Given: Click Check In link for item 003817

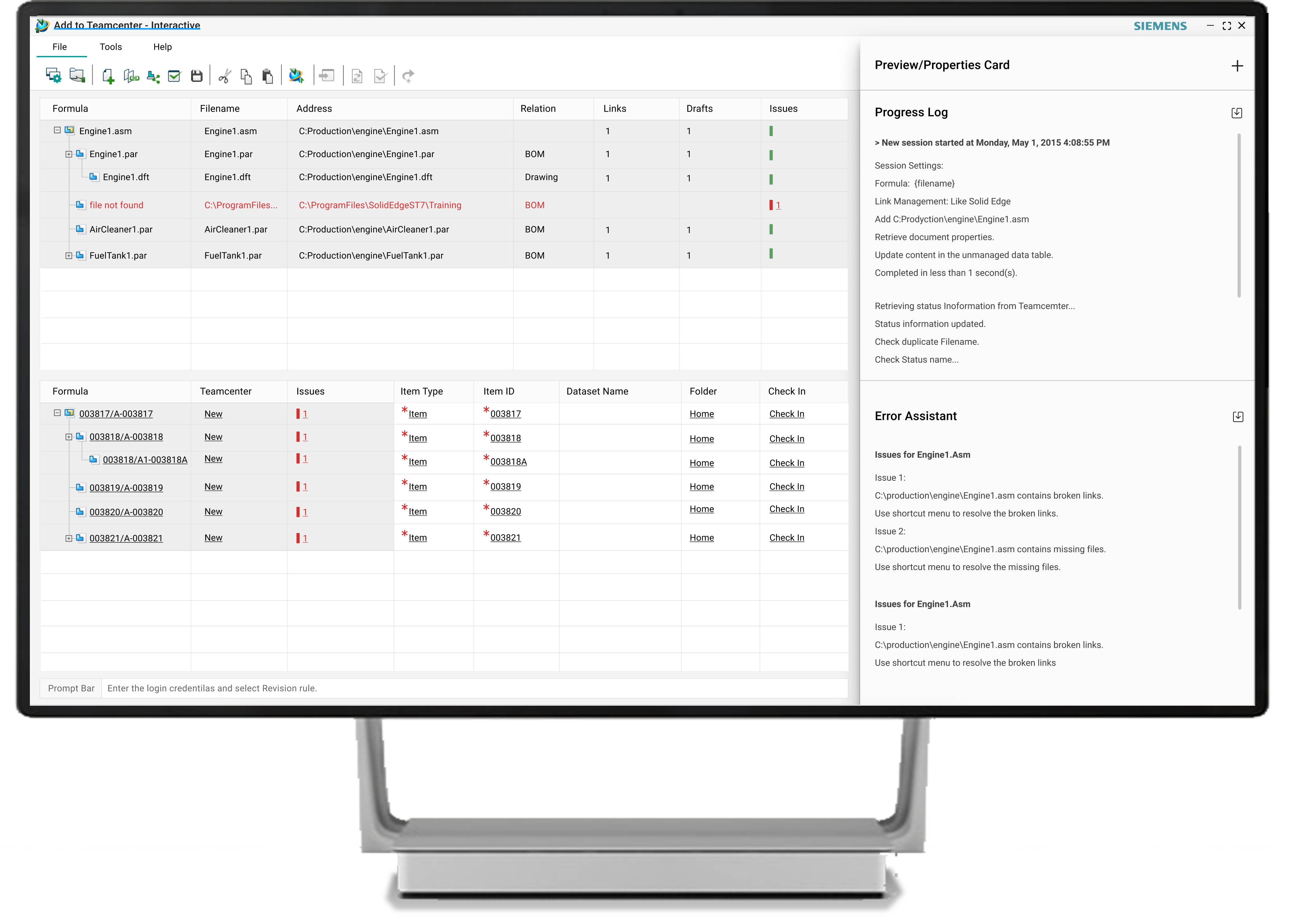Looking at the screenshot, I should [786, 414].
